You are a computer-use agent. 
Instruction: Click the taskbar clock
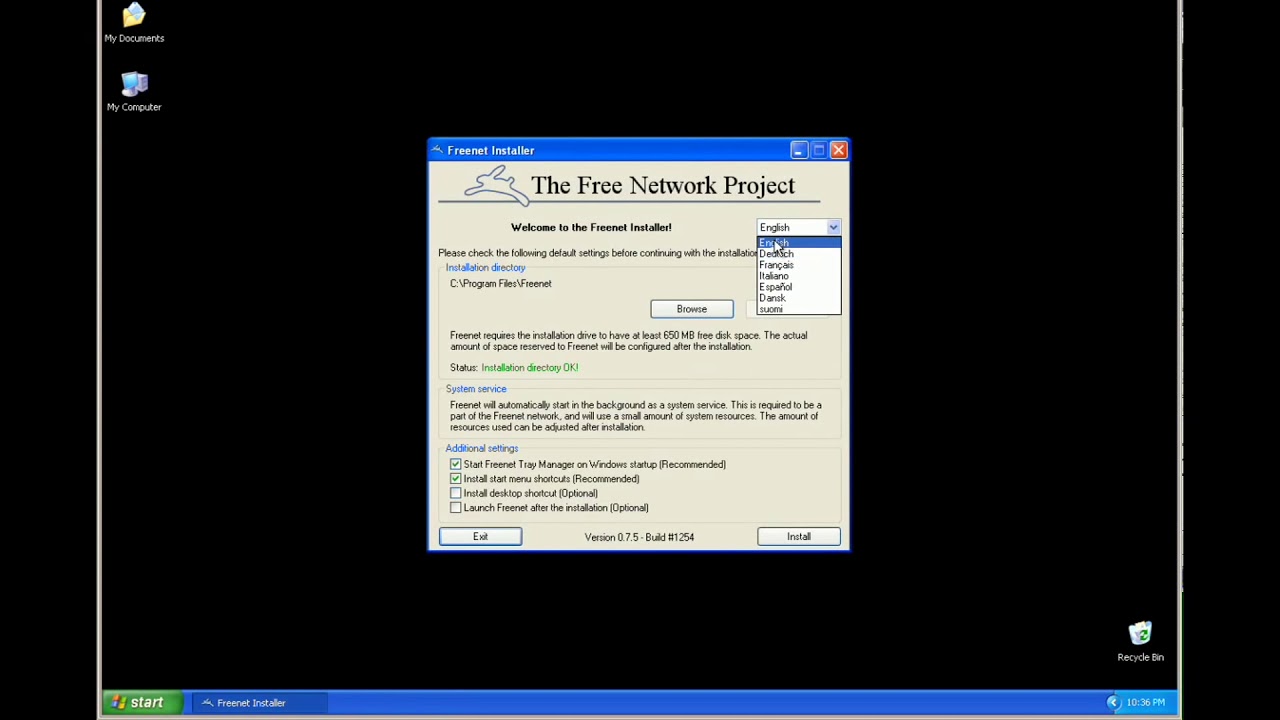(x=1145, y=702)
